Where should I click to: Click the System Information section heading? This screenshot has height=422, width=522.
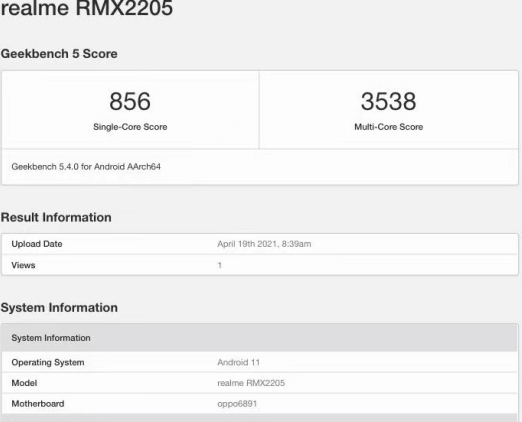click(59, 308)
